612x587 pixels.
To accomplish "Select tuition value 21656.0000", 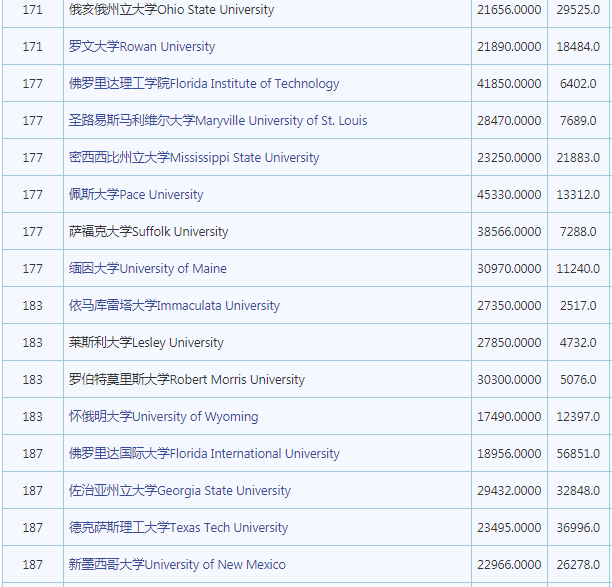I will coord(509,10).
